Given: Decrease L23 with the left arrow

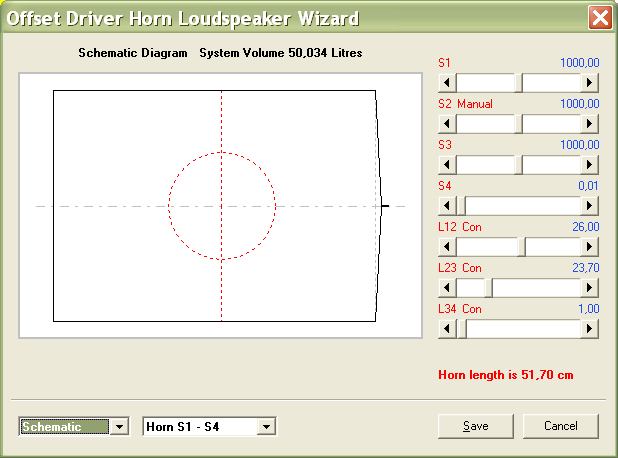Looking at the screenshot, I should pyautogui.click(x=447, y=288).
